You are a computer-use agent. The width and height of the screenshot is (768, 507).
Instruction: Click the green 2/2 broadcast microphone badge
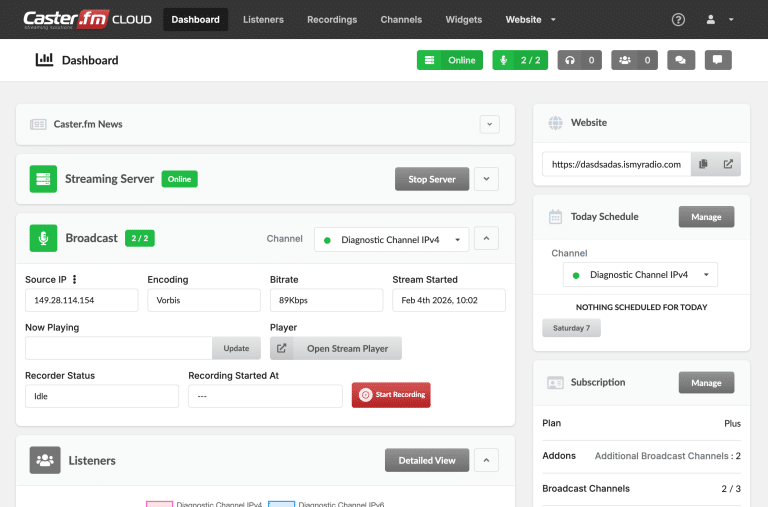click(x=520, y=60)
